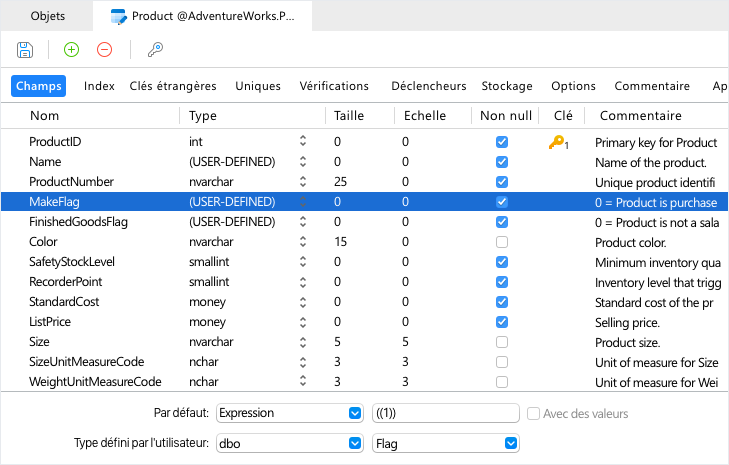
Task: Click the default value field ((1))
Action: click(445, 413)
